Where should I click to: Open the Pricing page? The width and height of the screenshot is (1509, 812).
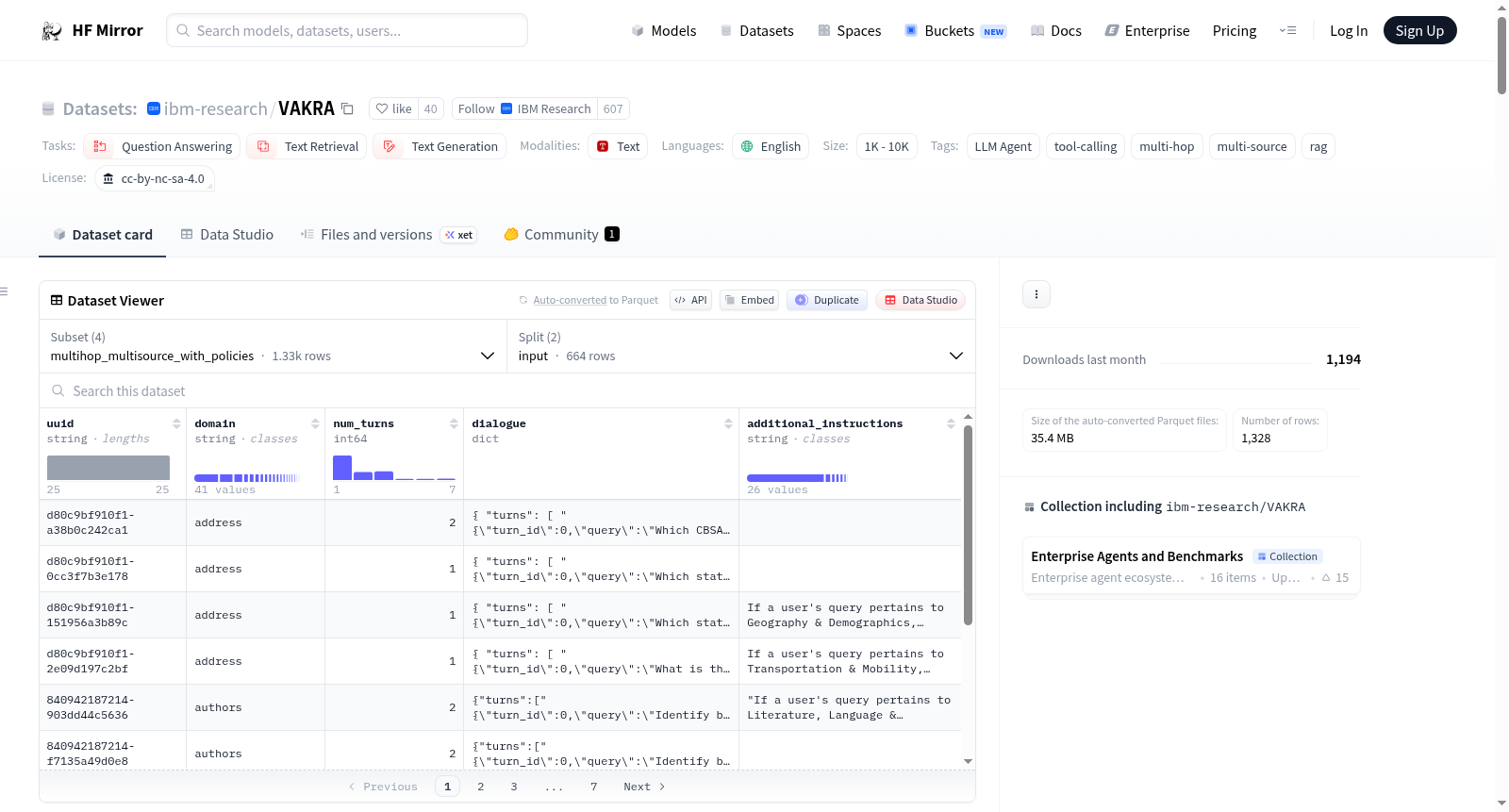point(1235,31)
